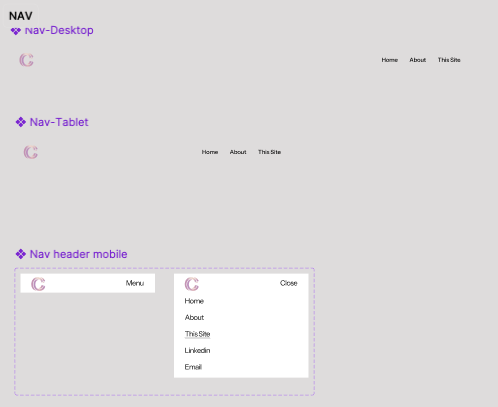Click This Site in tablet navigation
The image size is (498, 407).
pos(269,152)
